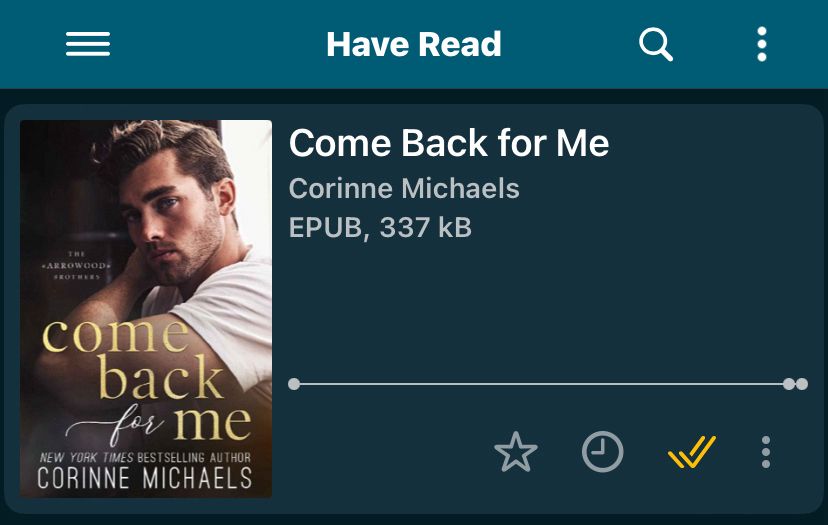Tap the Come Back for Me title
This screenshot has height=525, width=828.
point(449,143)
